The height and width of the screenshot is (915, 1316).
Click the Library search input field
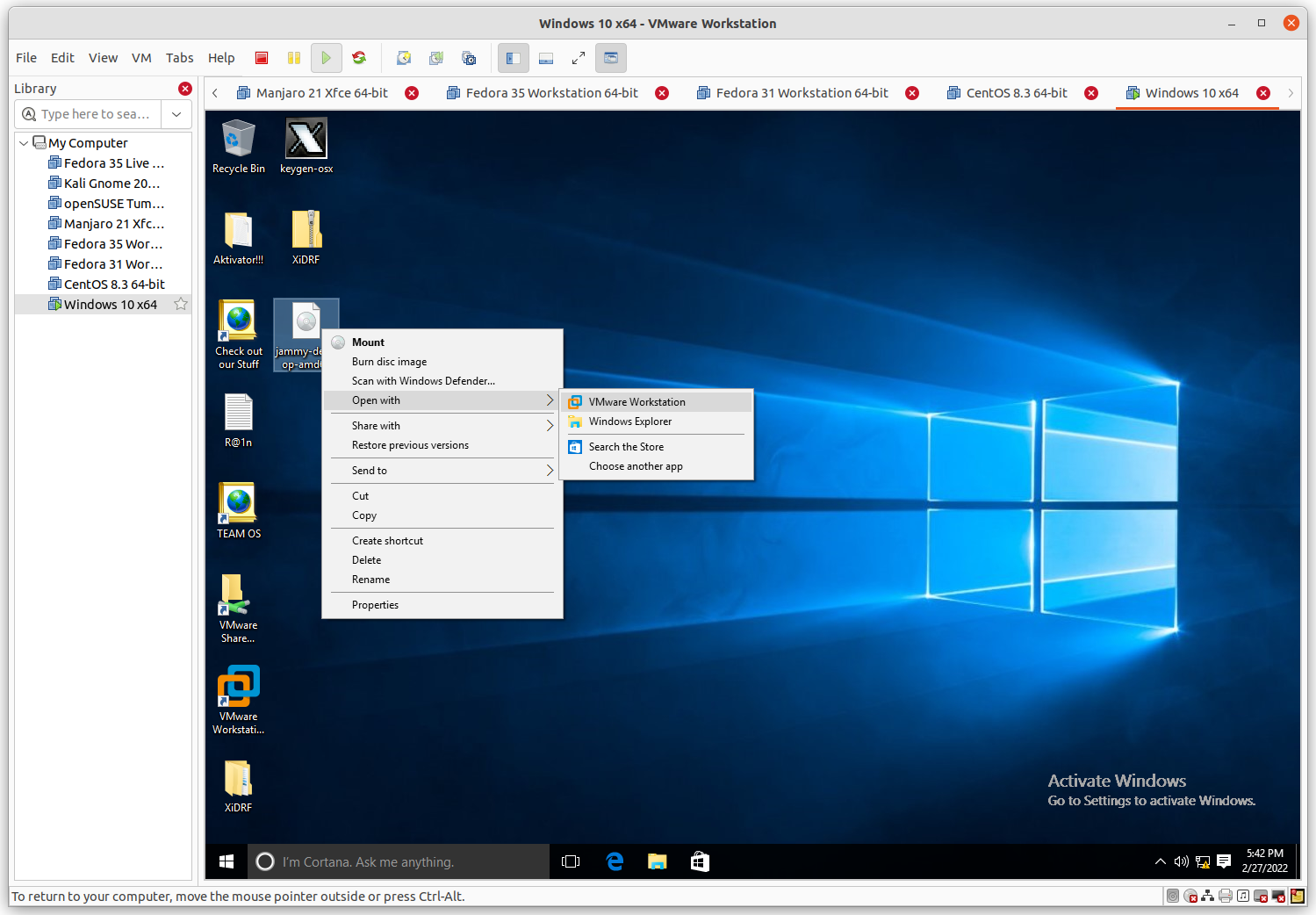(88, 114)
